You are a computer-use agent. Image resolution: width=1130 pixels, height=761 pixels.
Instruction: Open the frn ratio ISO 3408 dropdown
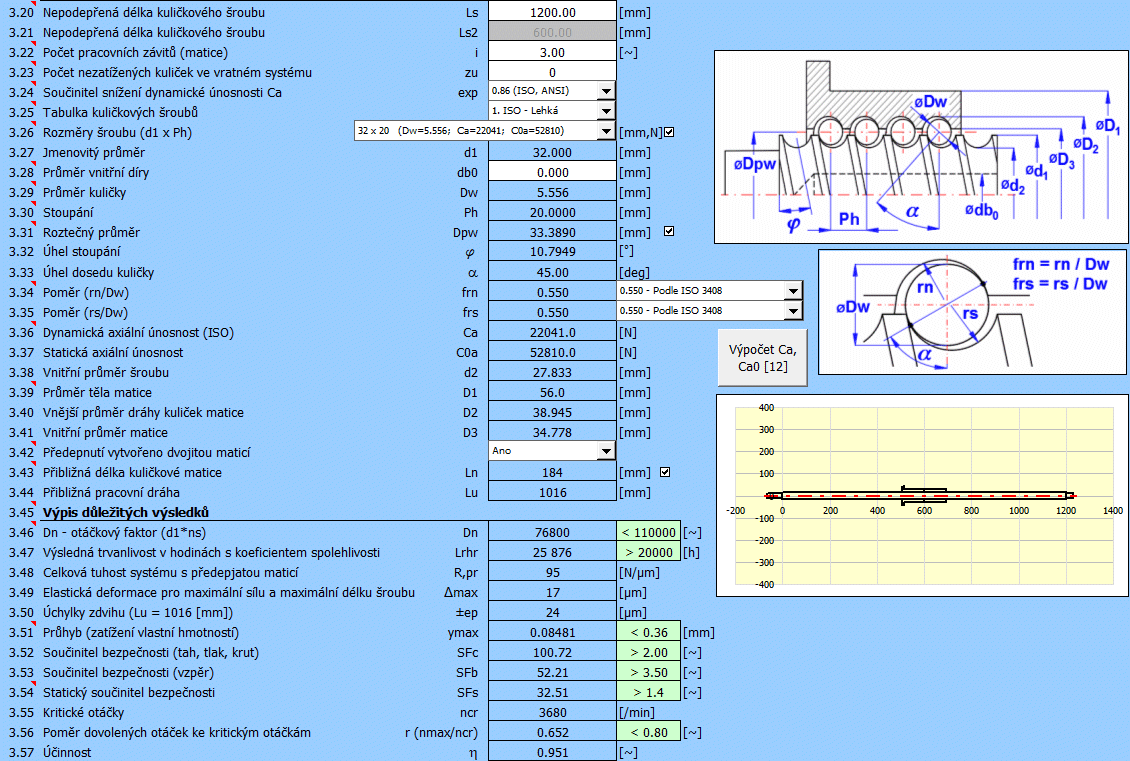pos(793,291)
